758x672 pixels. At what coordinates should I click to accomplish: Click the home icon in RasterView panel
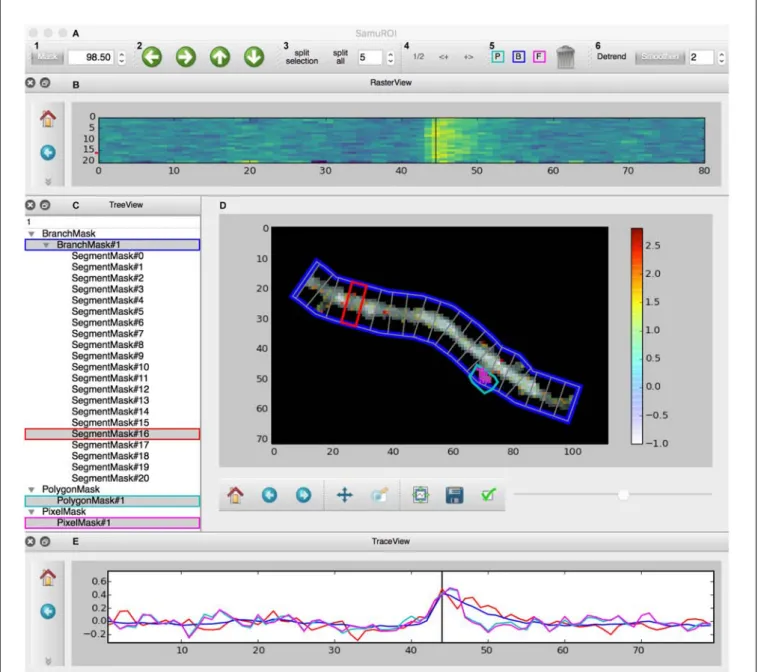coord(48,118)
